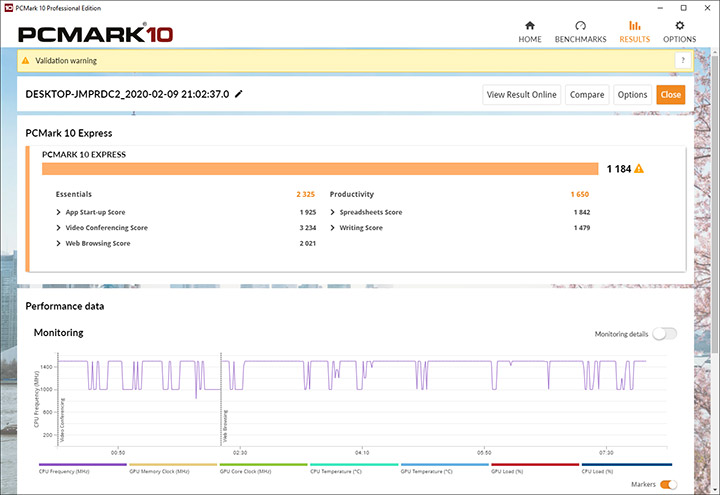Turn off the Markers toggle
This screenshot has width=720, height=495.
point(668,484)
